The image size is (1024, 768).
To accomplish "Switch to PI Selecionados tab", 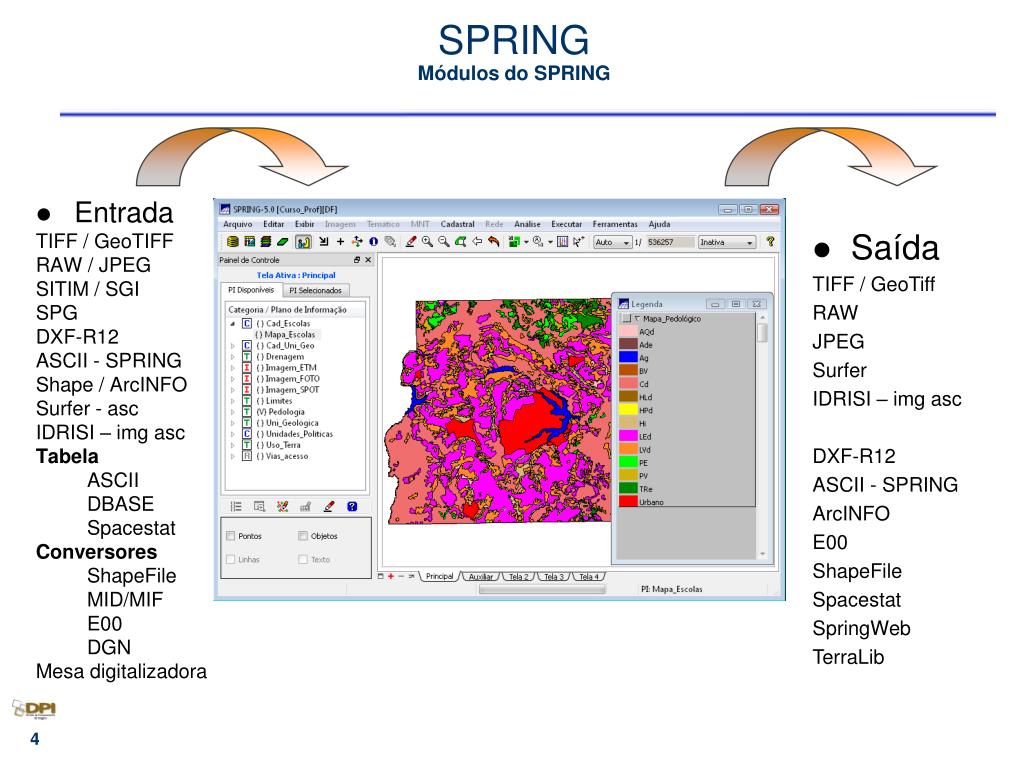I will pyautogui.click(x=315, y=291).
